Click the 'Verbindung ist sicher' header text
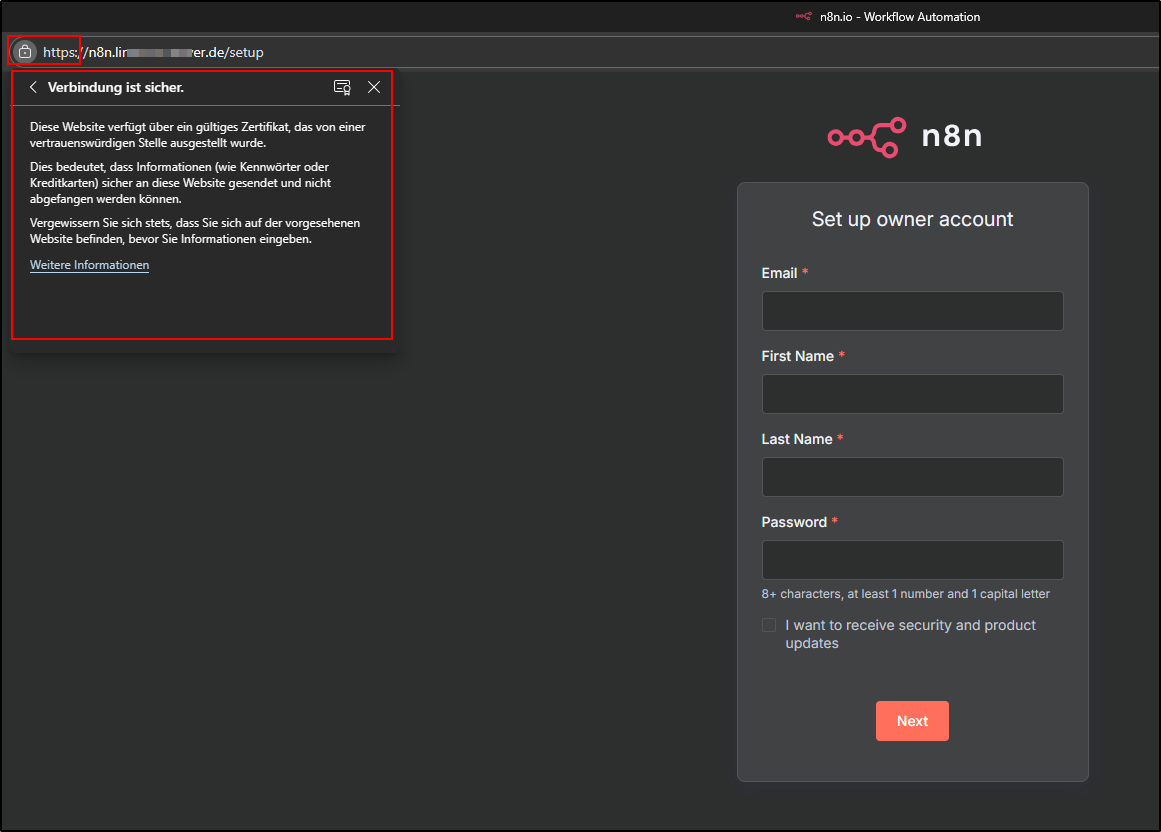Screen dimensions: 1161x832 click(x=115, y=87)
